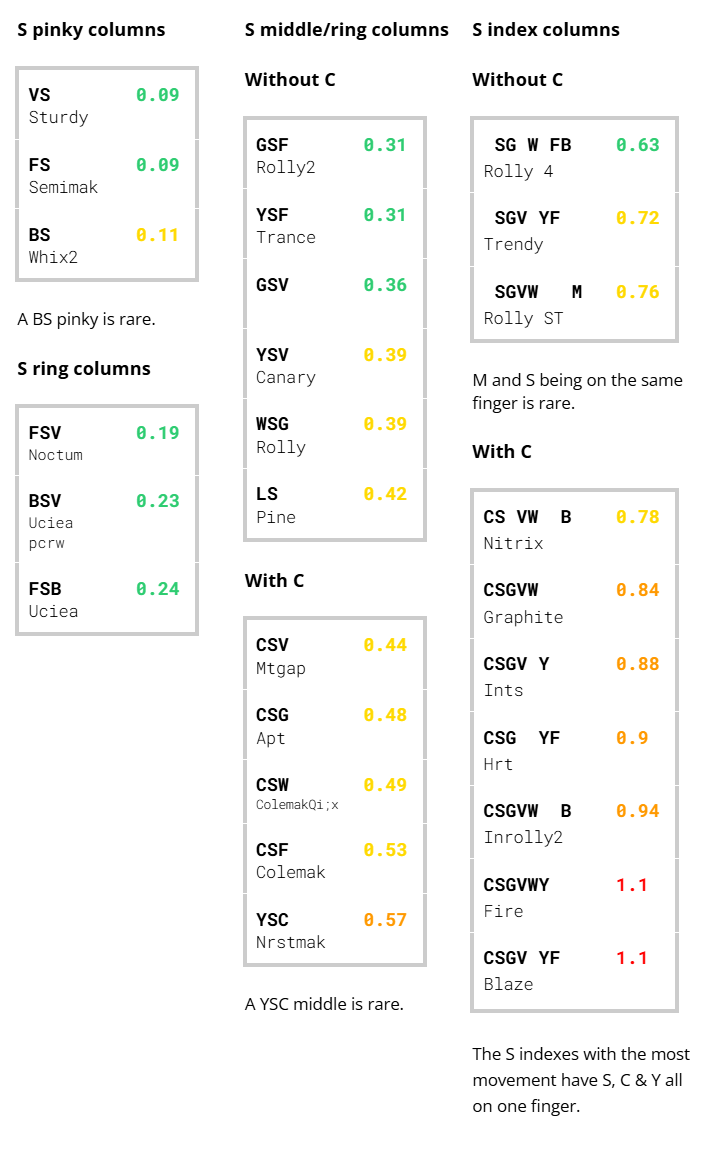Click the FSB column label

(45, 589)
